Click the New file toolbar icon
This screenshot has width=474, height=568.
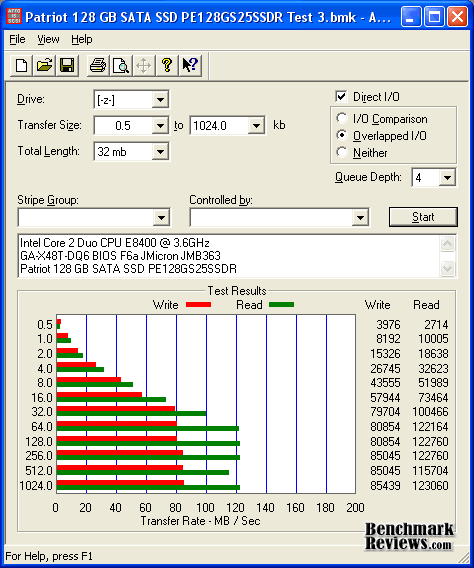[21, 66]
